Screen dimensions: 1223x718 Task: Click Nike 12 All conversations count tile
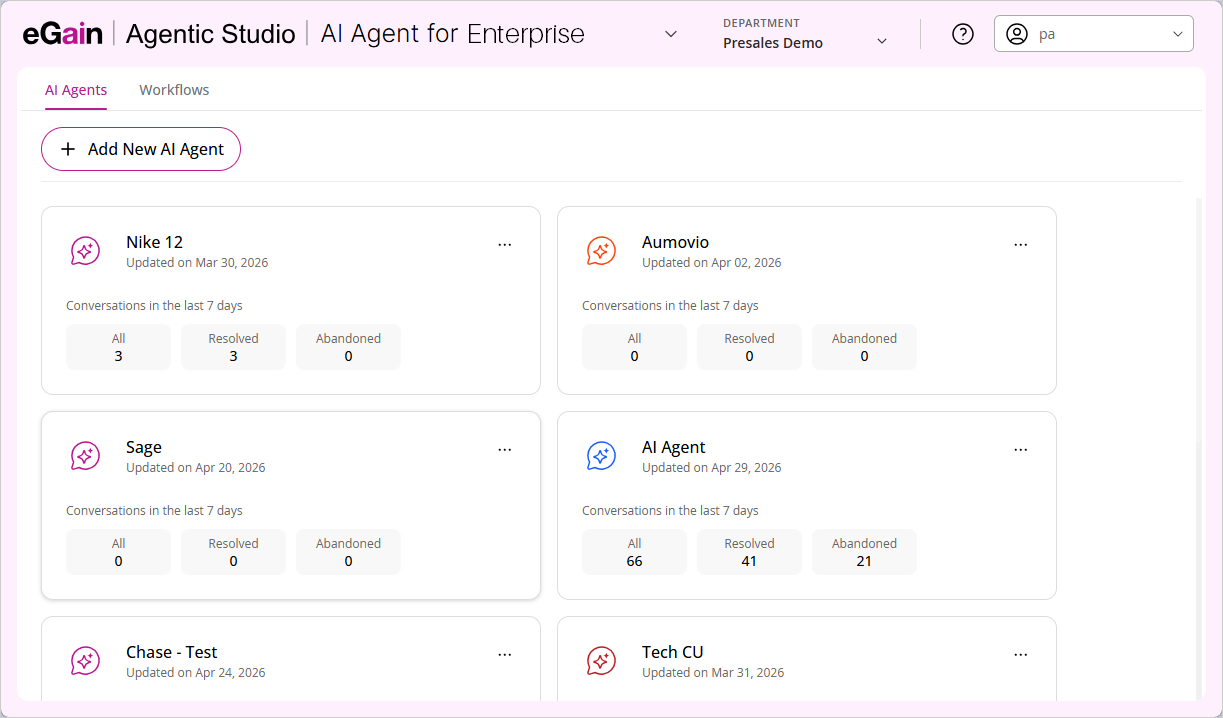(118, 347)
